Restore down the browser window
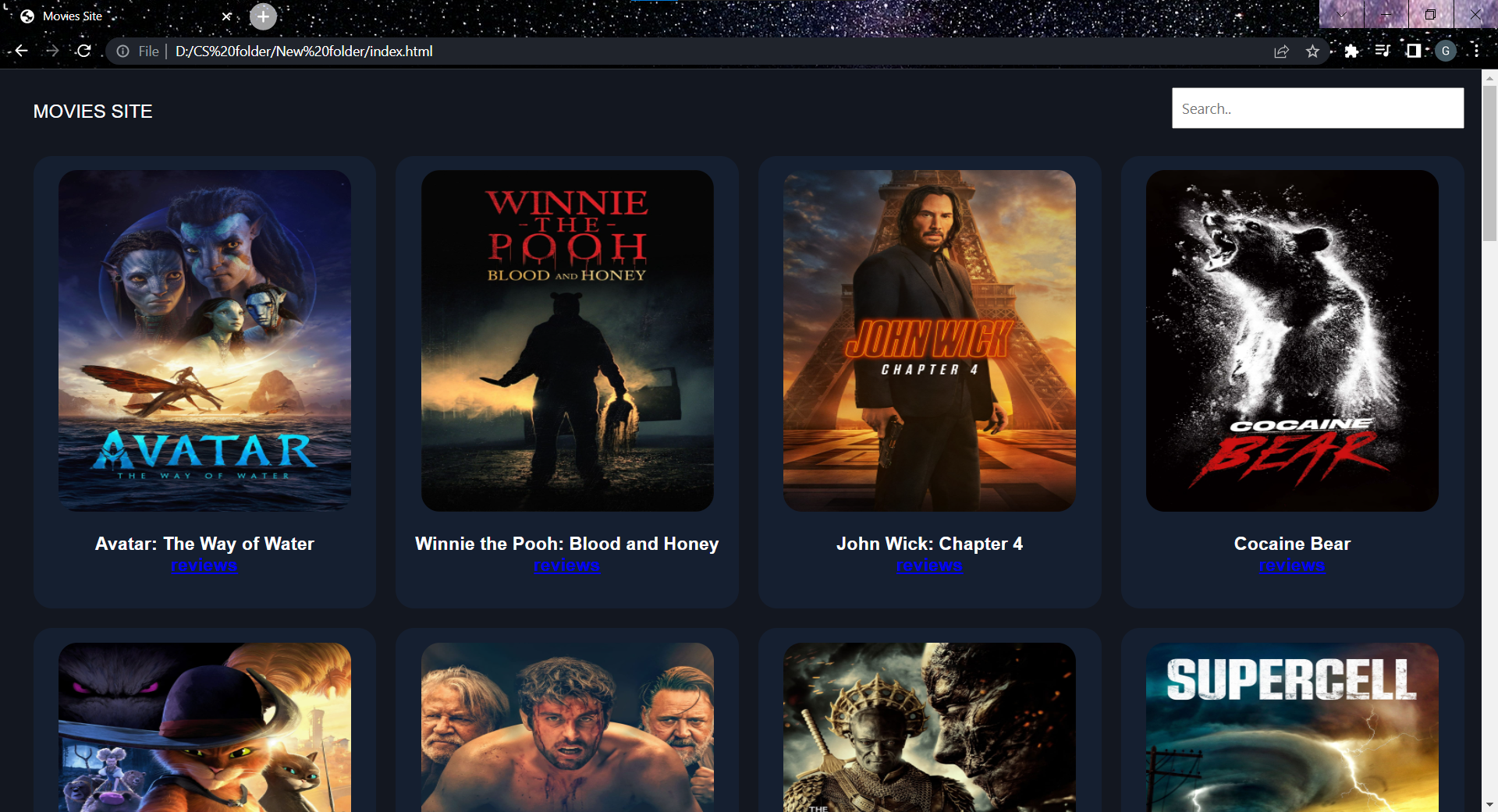The image size is (1498, 812). click(x=1430, y=15)
